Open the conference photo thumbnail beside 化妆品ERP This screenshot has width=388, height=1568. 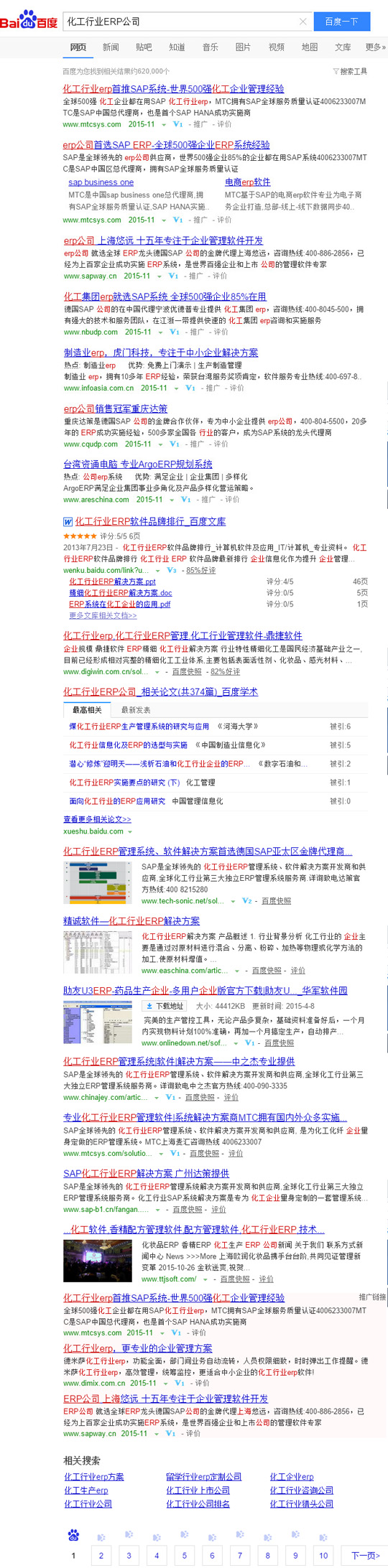coord(98,1261)
